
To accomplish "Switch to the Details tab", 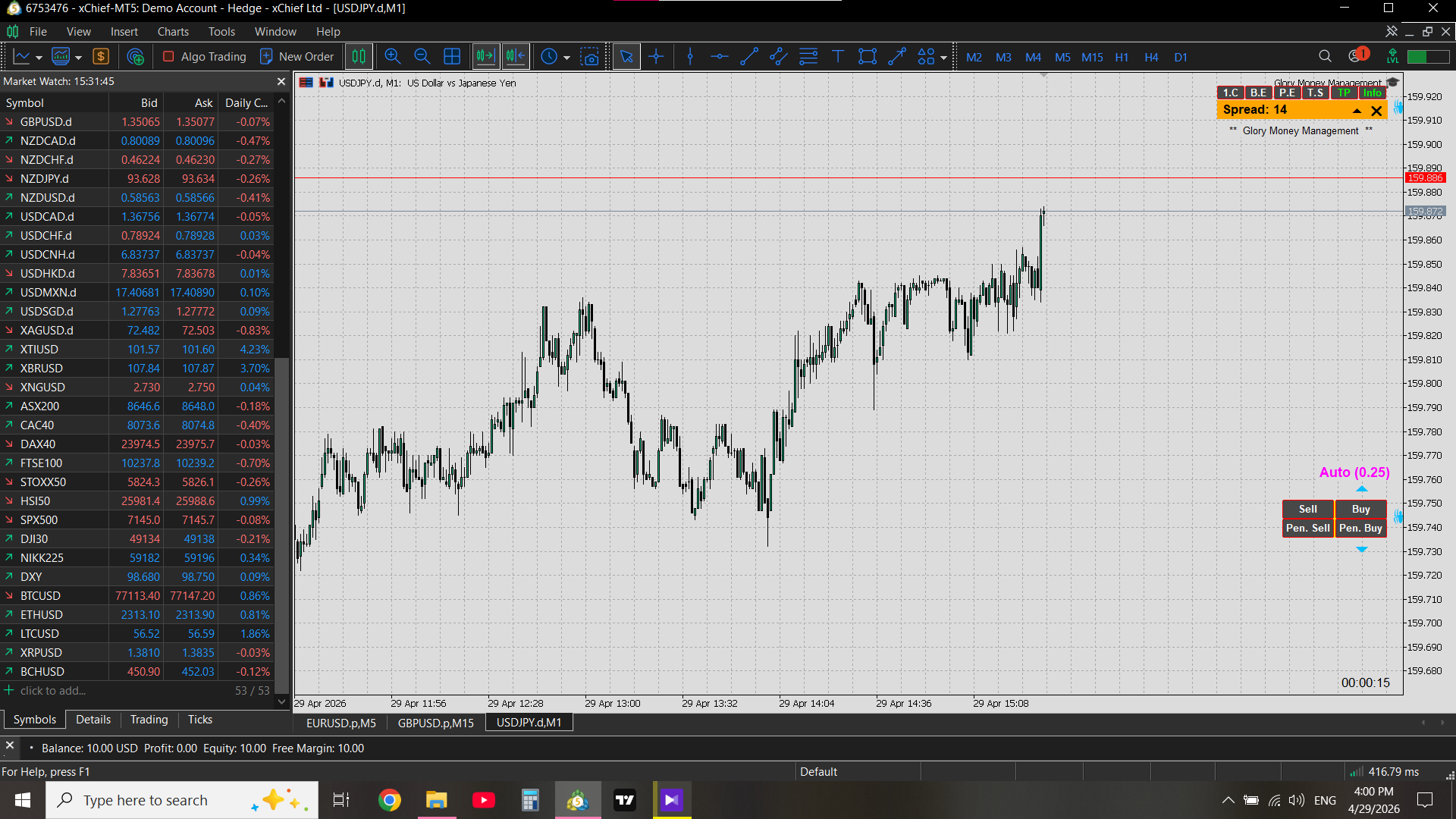I will 93,720.
